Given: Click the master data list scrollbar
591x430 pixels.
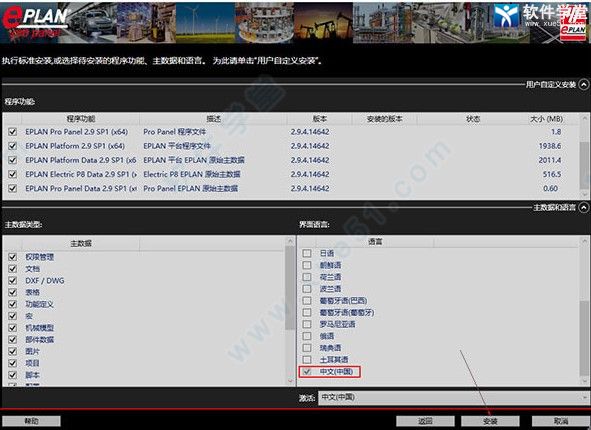Looking at the screenshot, I should pyautogui.click(x=290, y=288).
